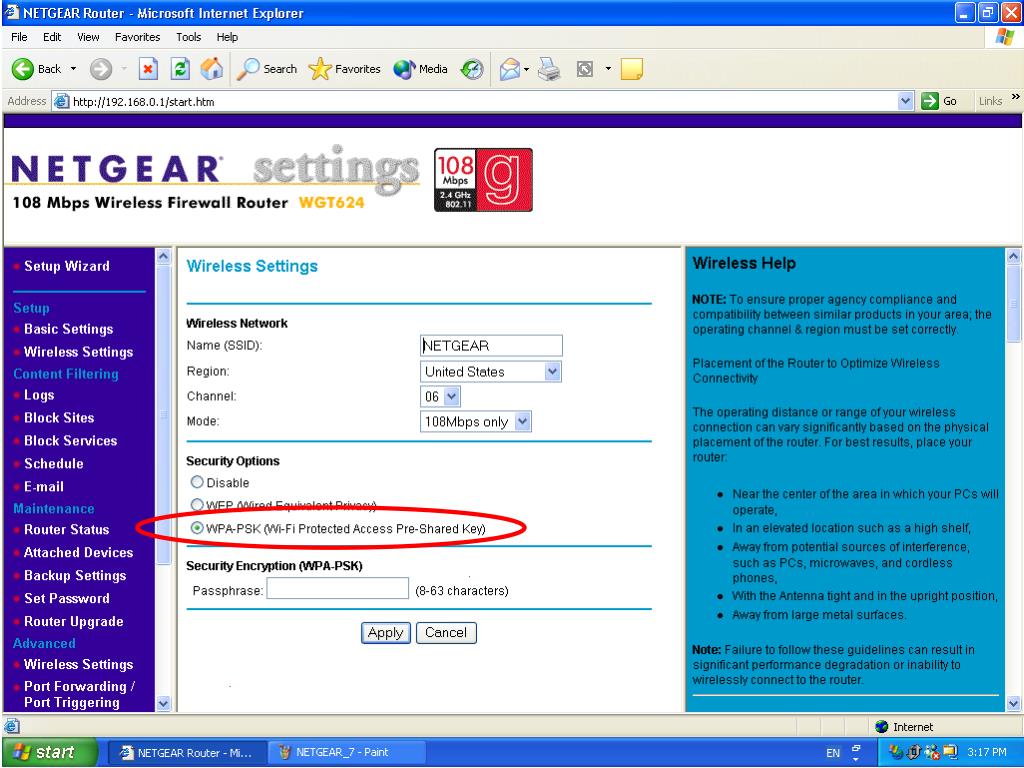The width and height of the screenshot is (1024, 768).
Task: Click Wireless Help scrollbar down arrow
Action: point(1013,703)
